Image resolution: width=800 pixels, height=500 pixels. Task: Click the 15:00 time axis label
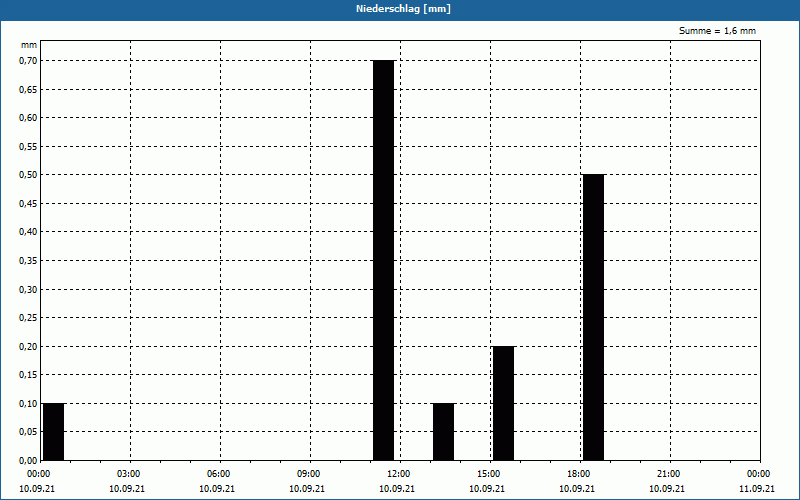pos(488,474)
